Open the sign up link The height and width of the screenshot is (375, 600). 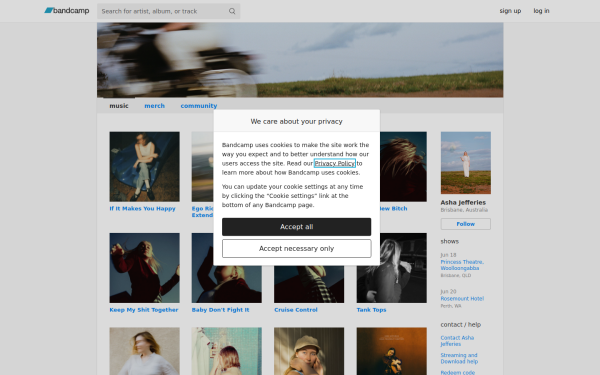(x=510, y=11)
